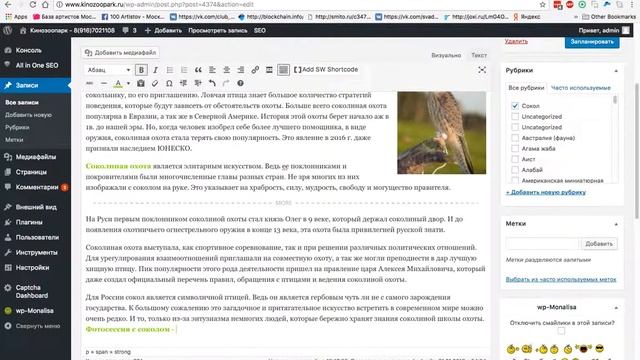Insert a bulleted list

coord(170,70)
